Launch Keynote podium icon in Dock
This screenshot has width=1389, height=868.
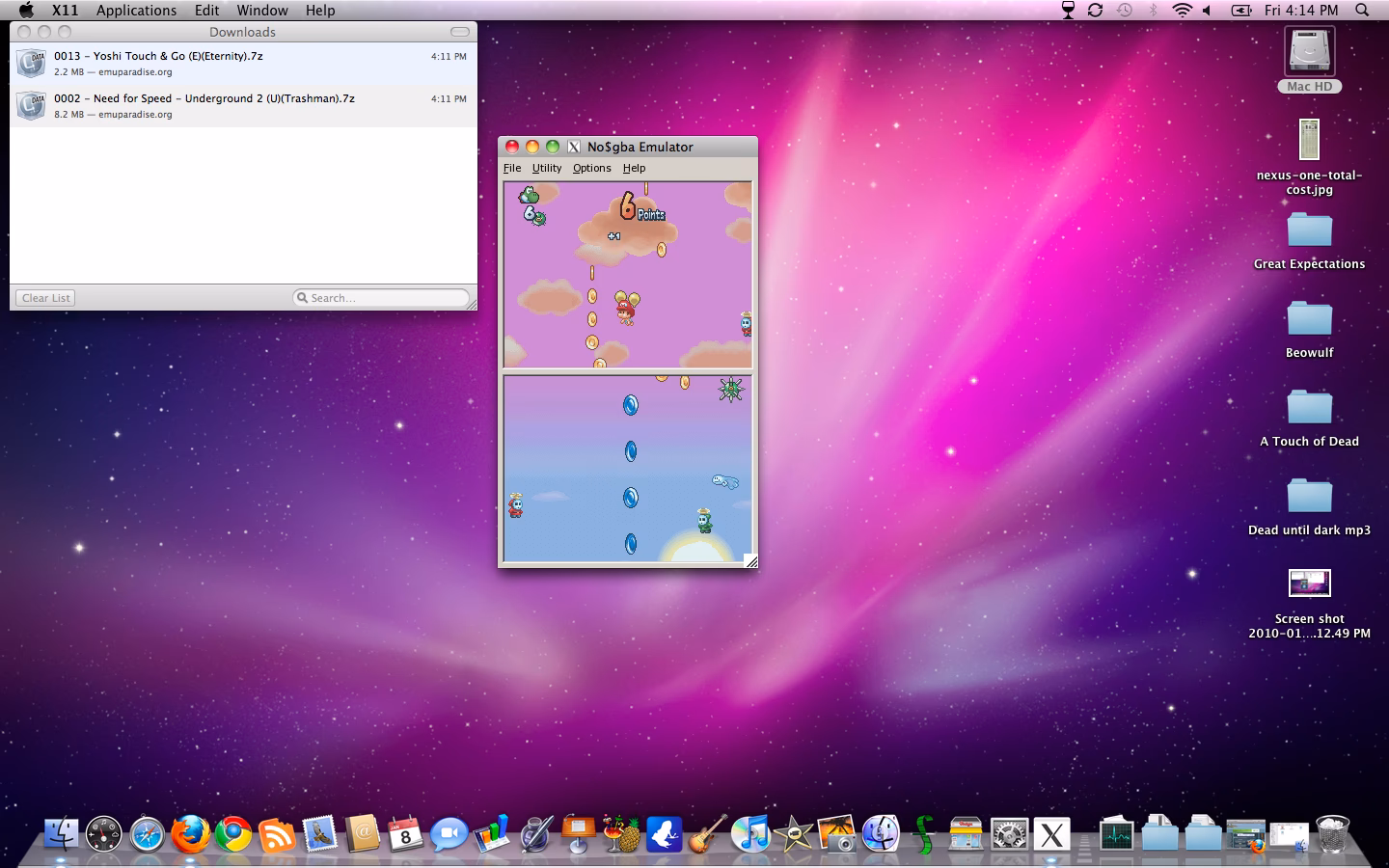[x=579, y=834]
